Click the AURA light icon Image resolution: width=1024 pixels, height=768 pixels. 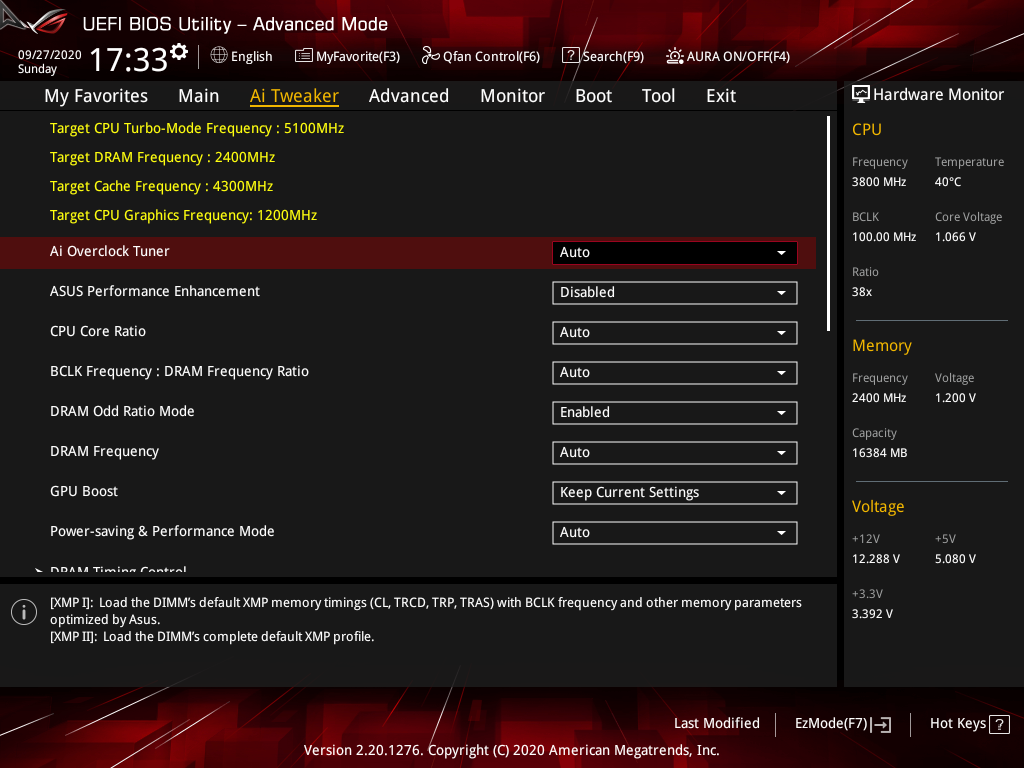pyautogui.click(x=675, y=56)
